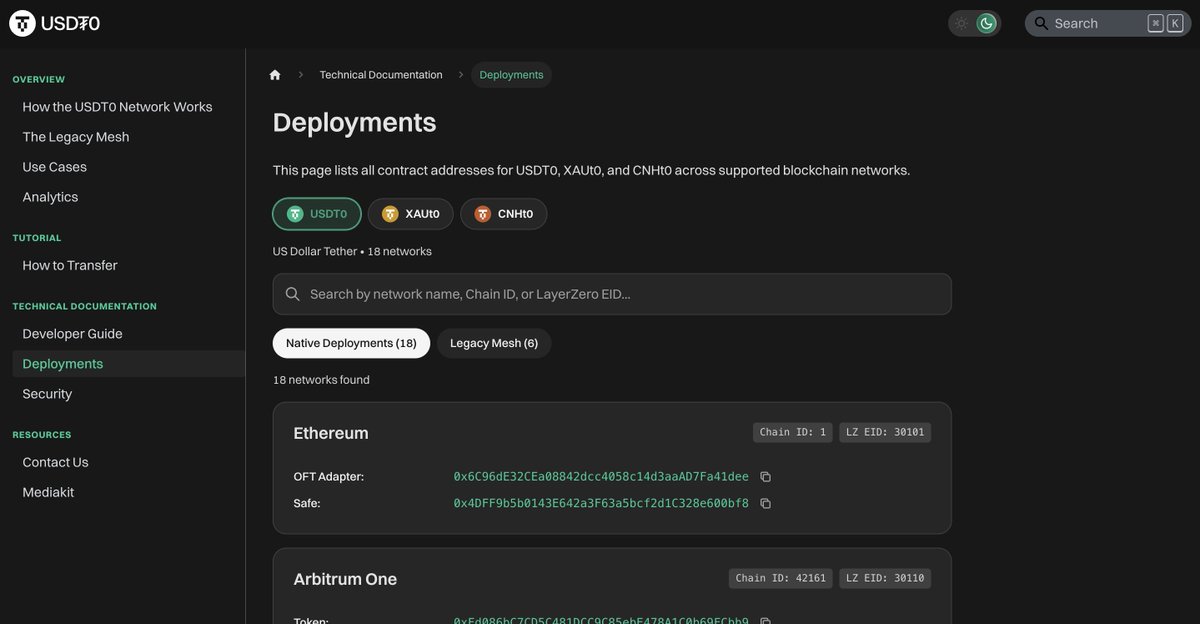
Task: Open How to Transfer tutorial
Action: coord(70,265)
